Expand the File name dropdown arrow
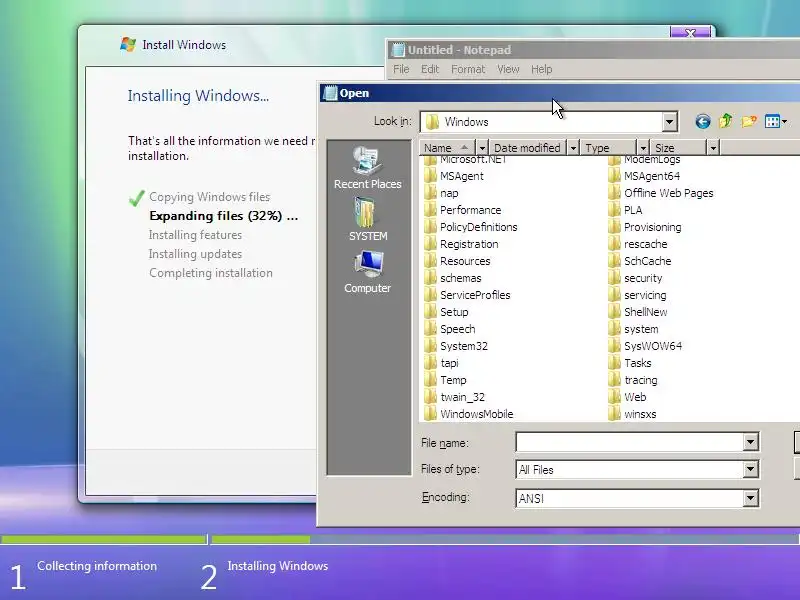The image size is (800, 600). click(750, 442)
